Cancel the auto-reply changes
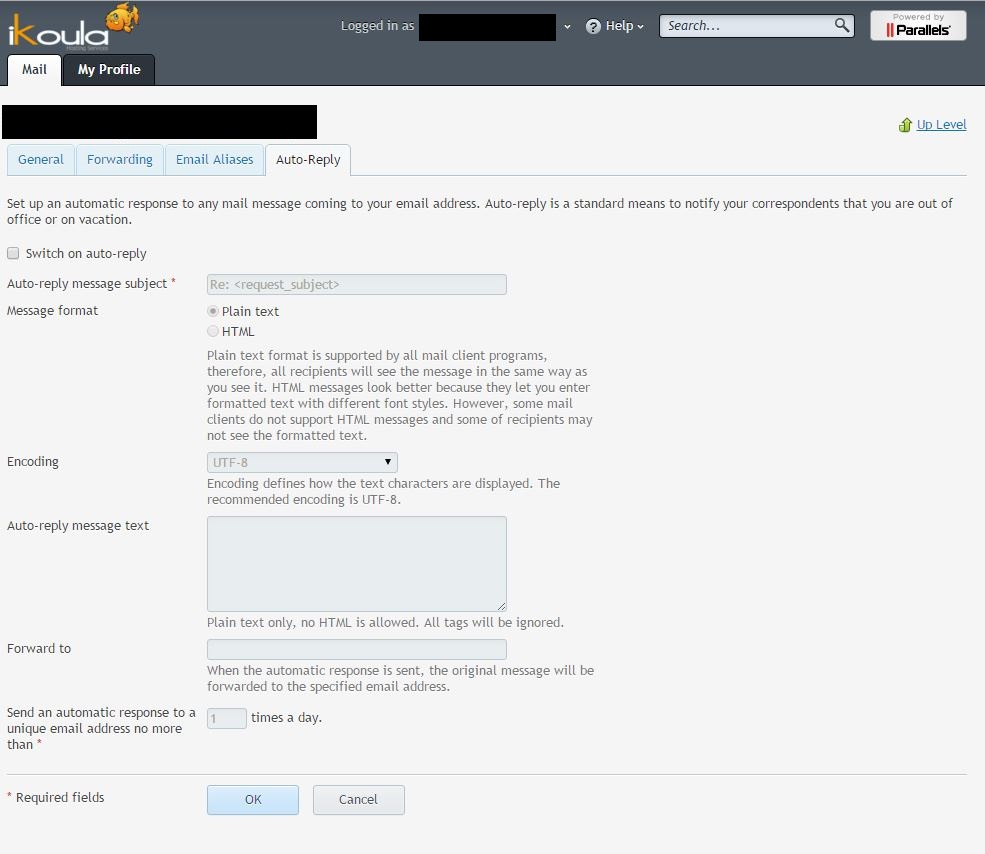This screenshot has height=854, width=985. [x=358, y=799]
